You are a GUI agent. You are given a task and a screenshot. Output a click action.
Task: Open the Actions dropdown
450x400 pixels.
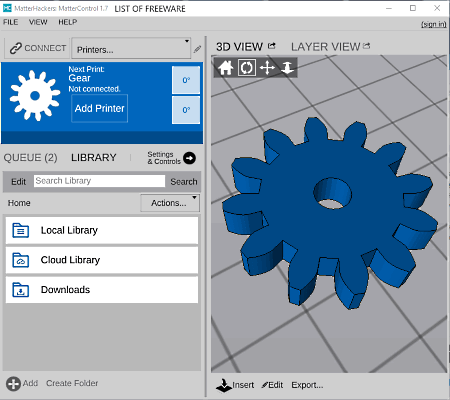coord(170,203)
